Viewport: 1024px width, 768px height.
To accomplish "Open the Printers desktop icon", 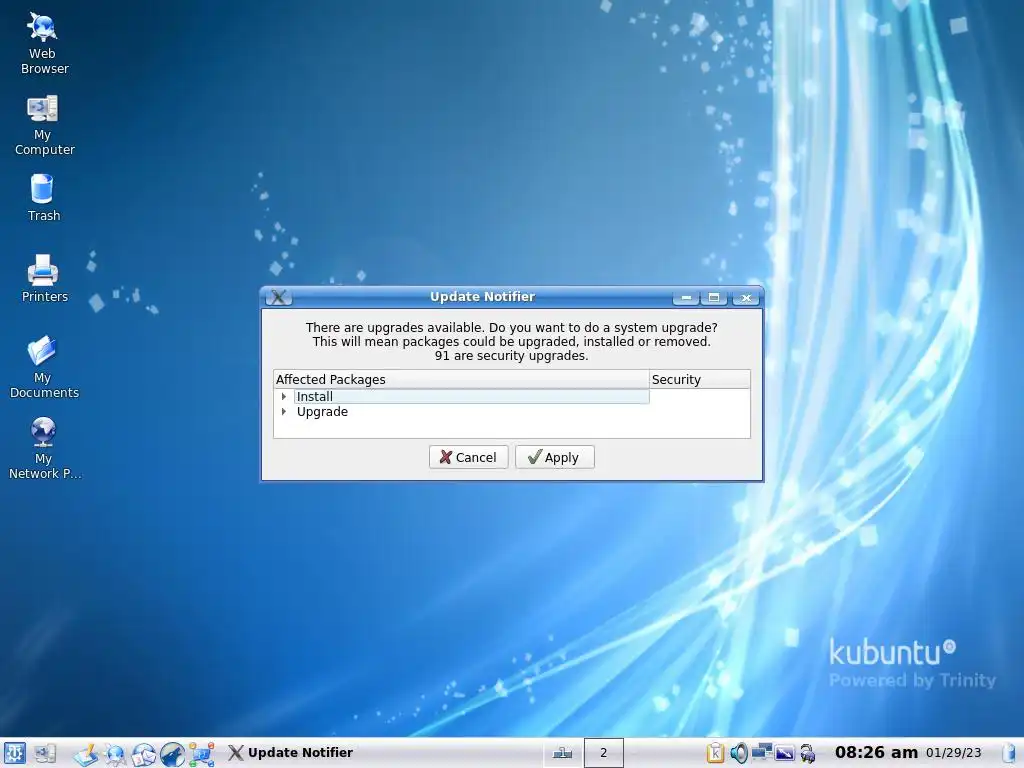I will click(44, 278).
